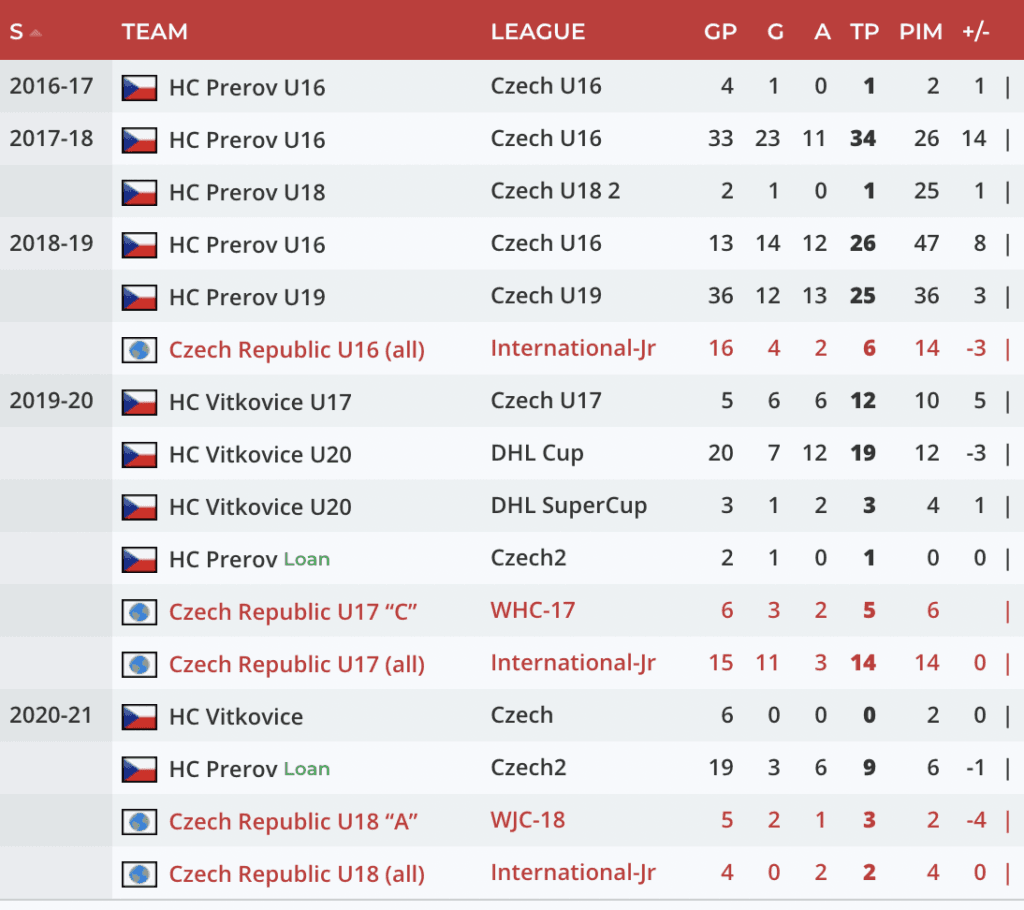The image size is (1024, 910).
Task: Click the globe icon beside Czech Republic U16 (all)
Action: (139, 350)
